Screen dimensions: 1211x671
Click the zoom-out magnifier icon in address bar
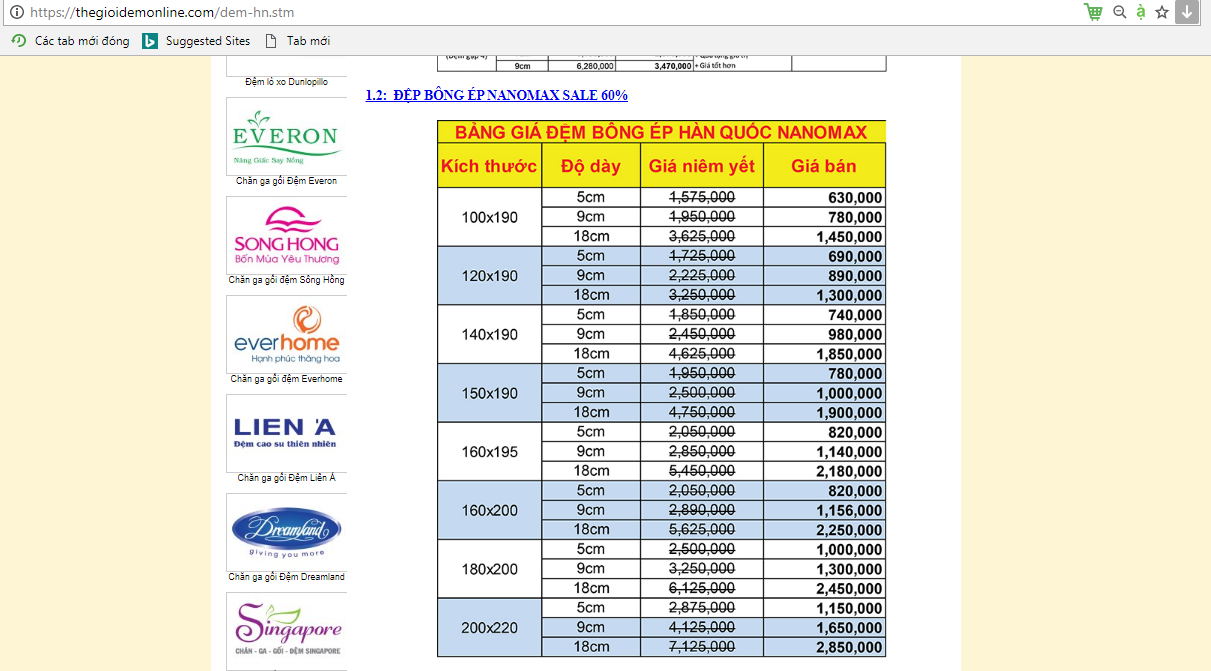pyautogui.click(x=1119, y=12)
